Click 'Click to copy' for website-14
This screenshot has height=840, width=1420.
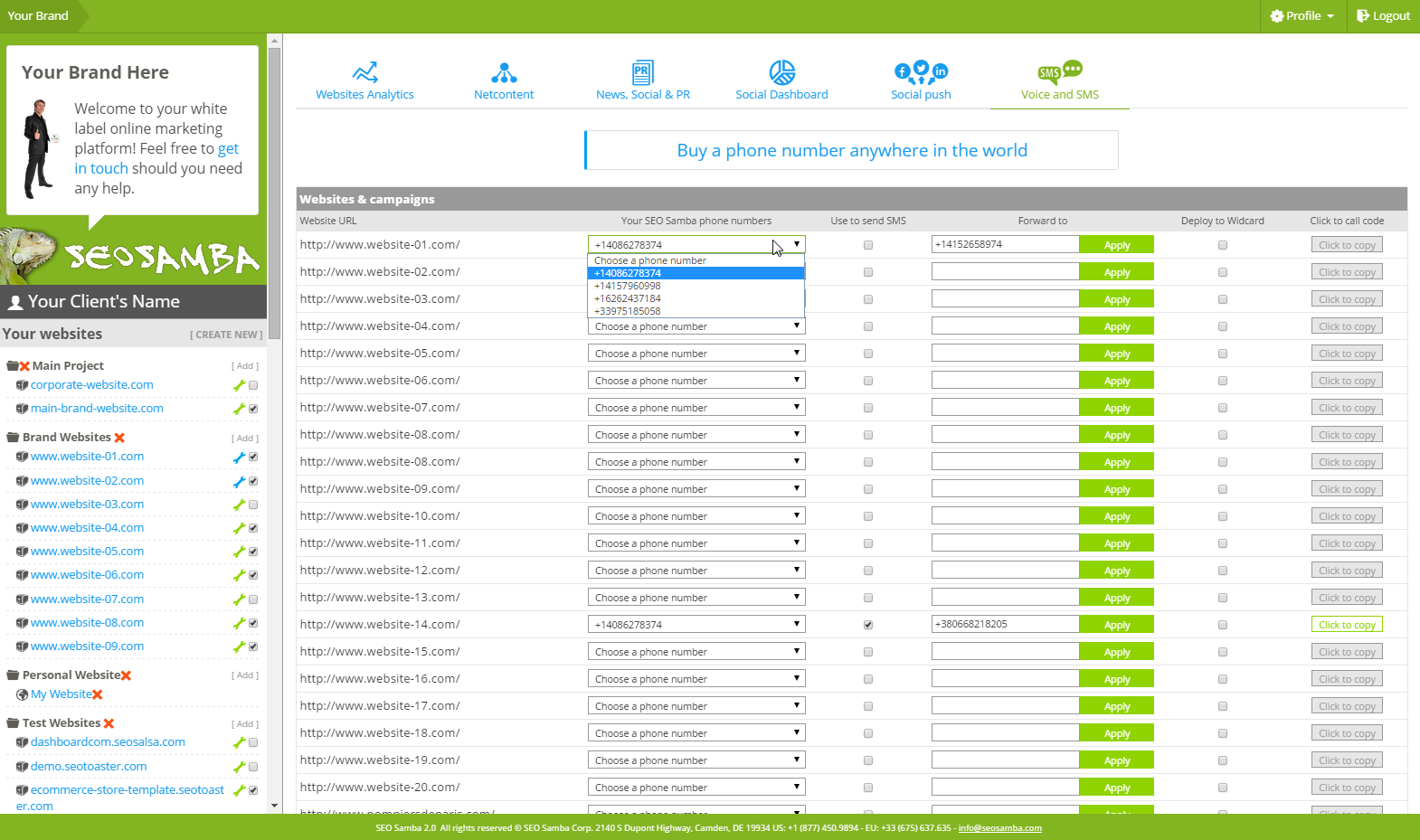click(x=1347, y=625)
